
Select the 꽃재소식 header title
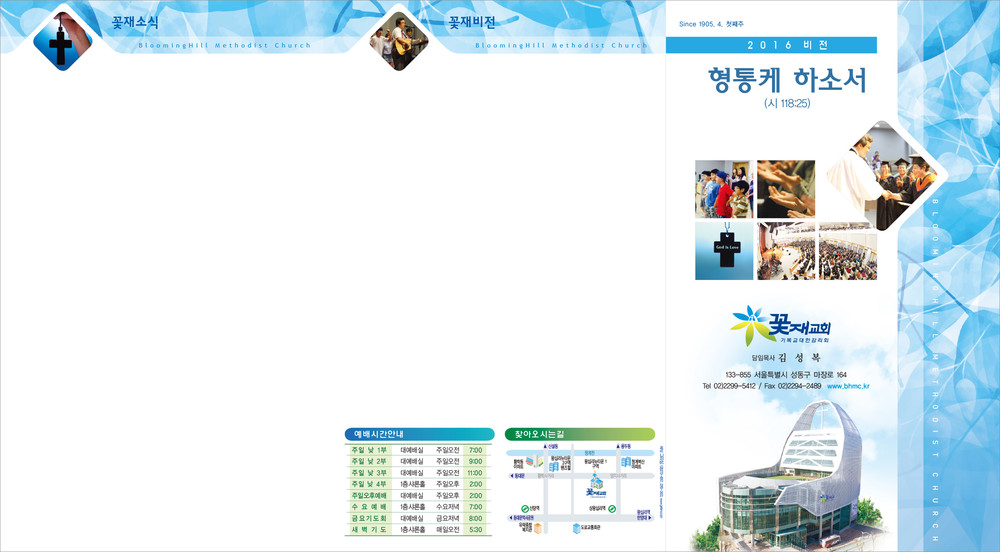[135, 22]
